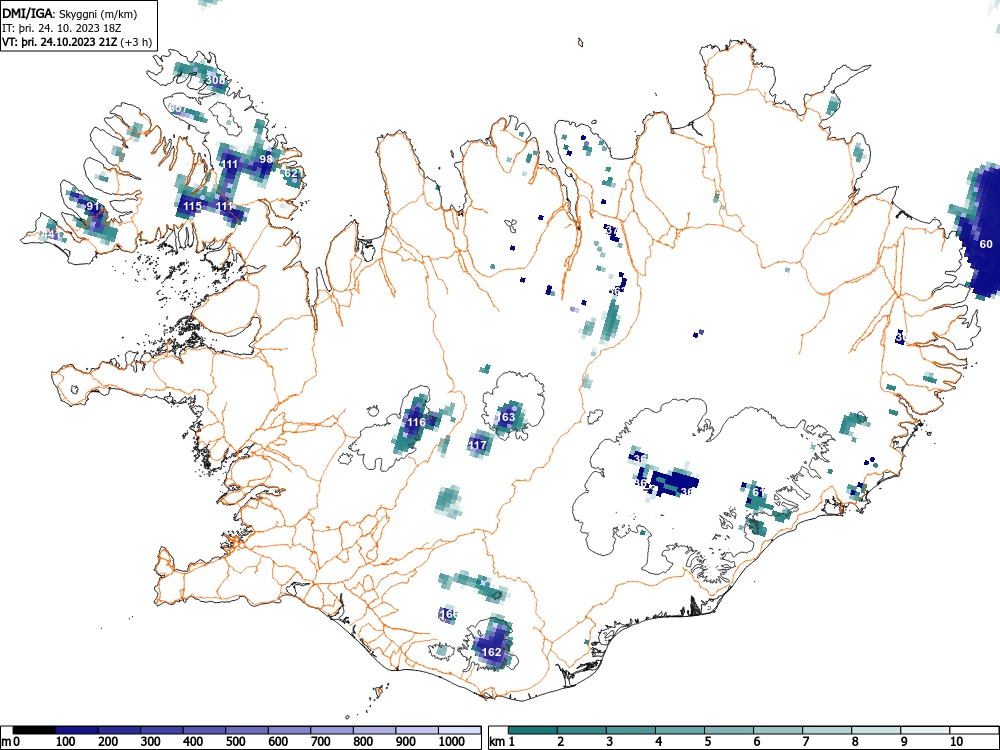Click the legend swatch between 900 and 1000 m

pyautogui.click(x=418, y=730)
